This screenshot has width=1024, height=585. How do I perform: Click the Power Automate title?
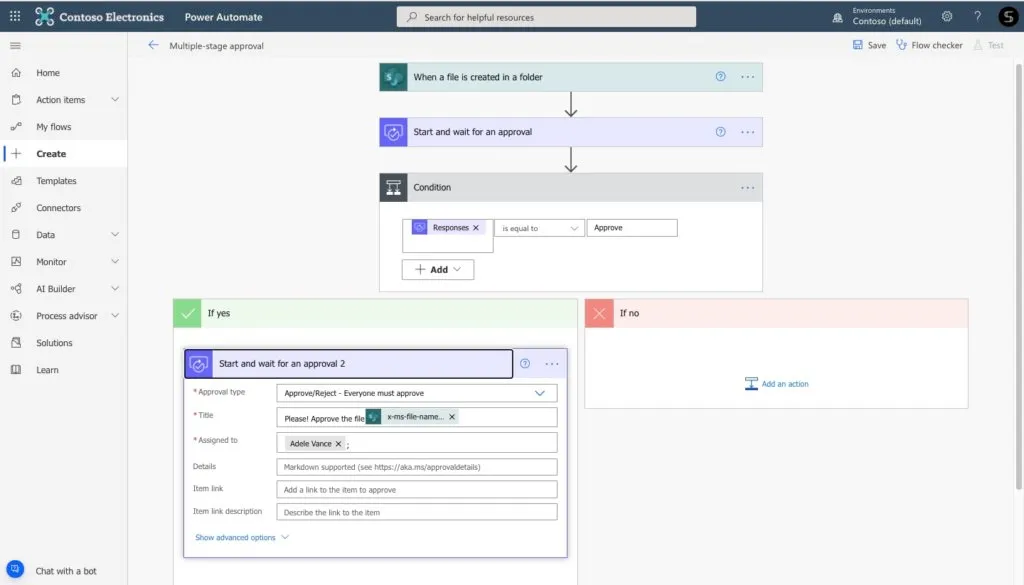(223, 17)
